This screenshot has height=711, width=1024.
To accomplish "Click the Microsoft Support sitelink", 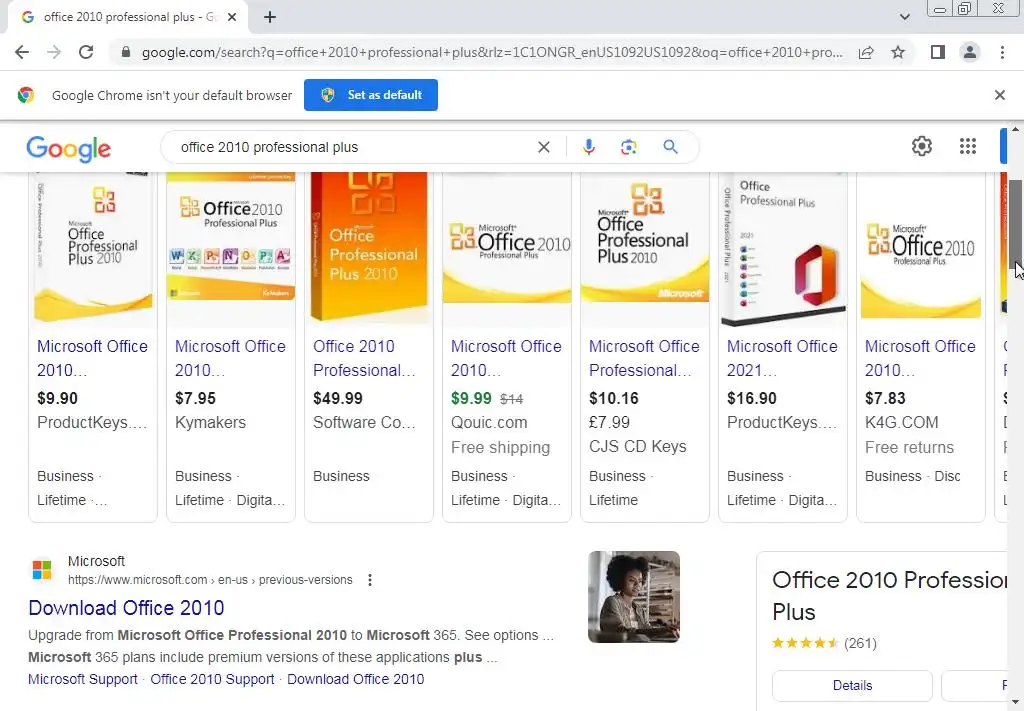I will [83, 679].
